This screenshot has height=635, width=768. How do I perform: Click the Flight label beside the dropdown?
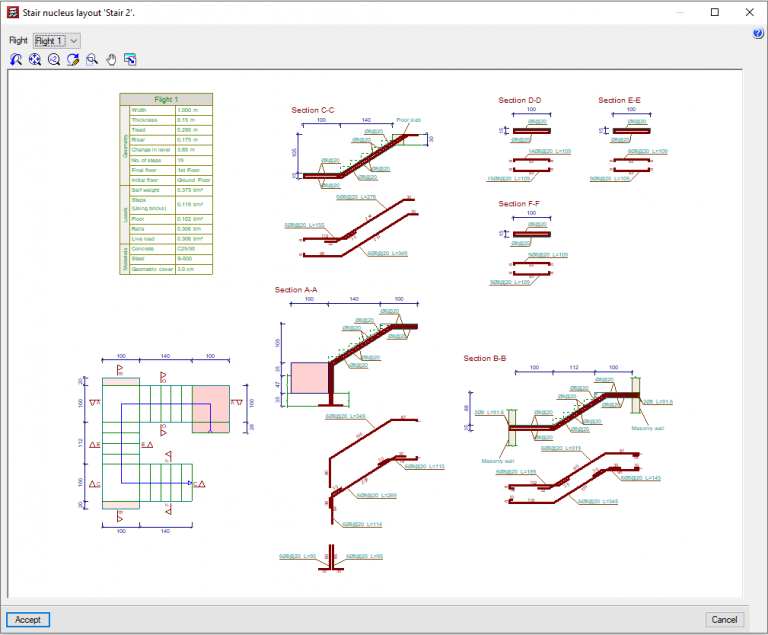pyautogui.click(x=19, y=40)
